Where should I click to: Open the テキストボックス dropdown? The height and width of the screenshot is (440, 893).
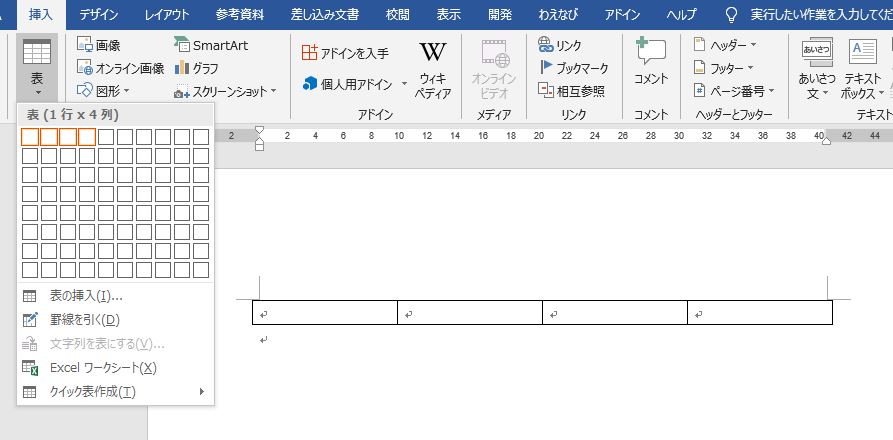click(863, 69)
